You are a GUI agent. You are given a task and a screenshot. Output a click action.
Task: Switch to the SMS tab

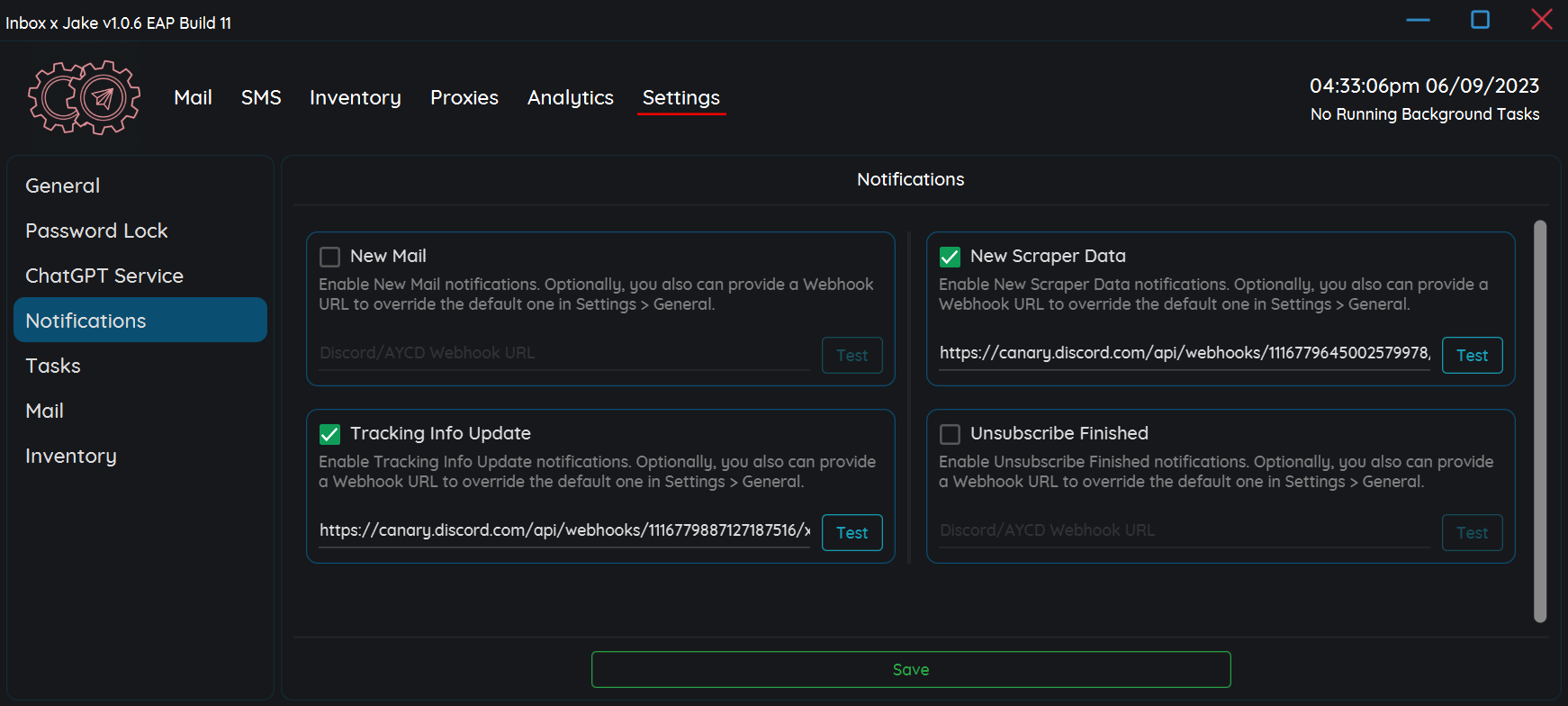(261, 97)
